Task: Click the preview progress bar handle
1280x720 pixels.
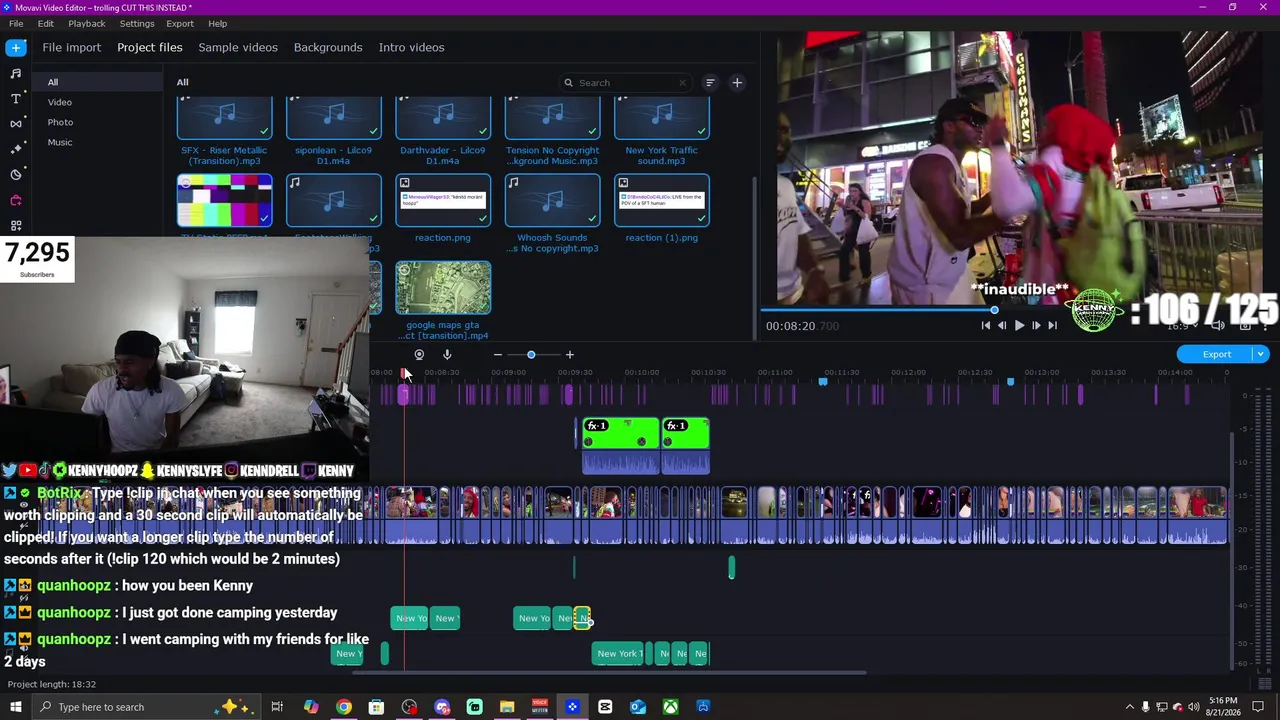Action: point(994,310)
